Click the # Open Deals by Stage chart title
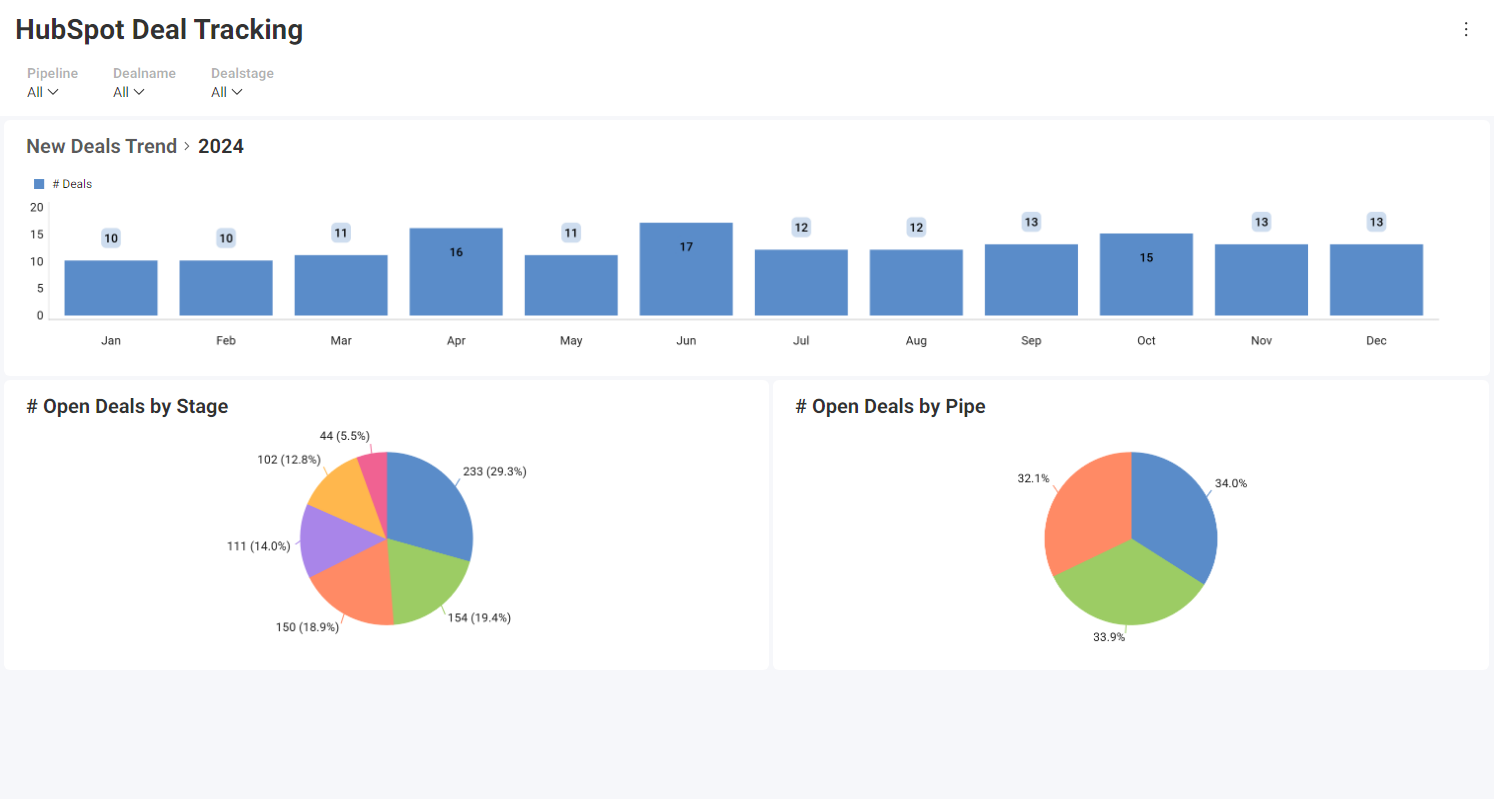Image resolution: width=1494 pixels, height=799 pixels. click(127, 406)
